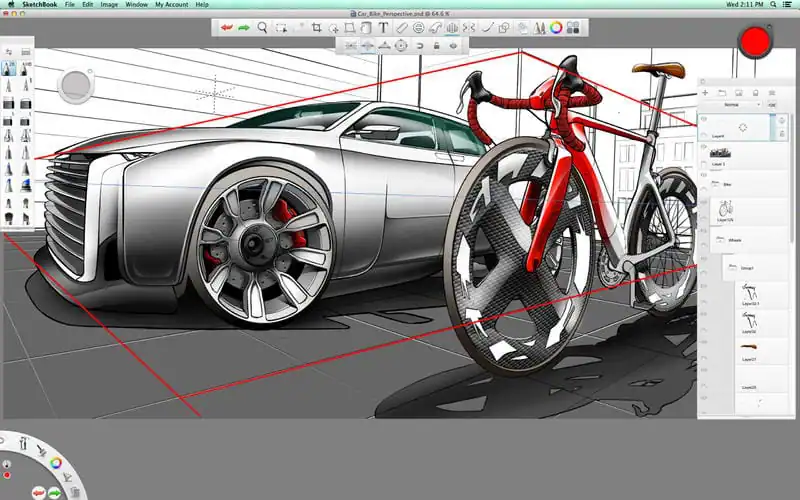Select the Layer 3 skyline thumbnail
This screenshot has height=500, width=800.
[x=720, y=153]
